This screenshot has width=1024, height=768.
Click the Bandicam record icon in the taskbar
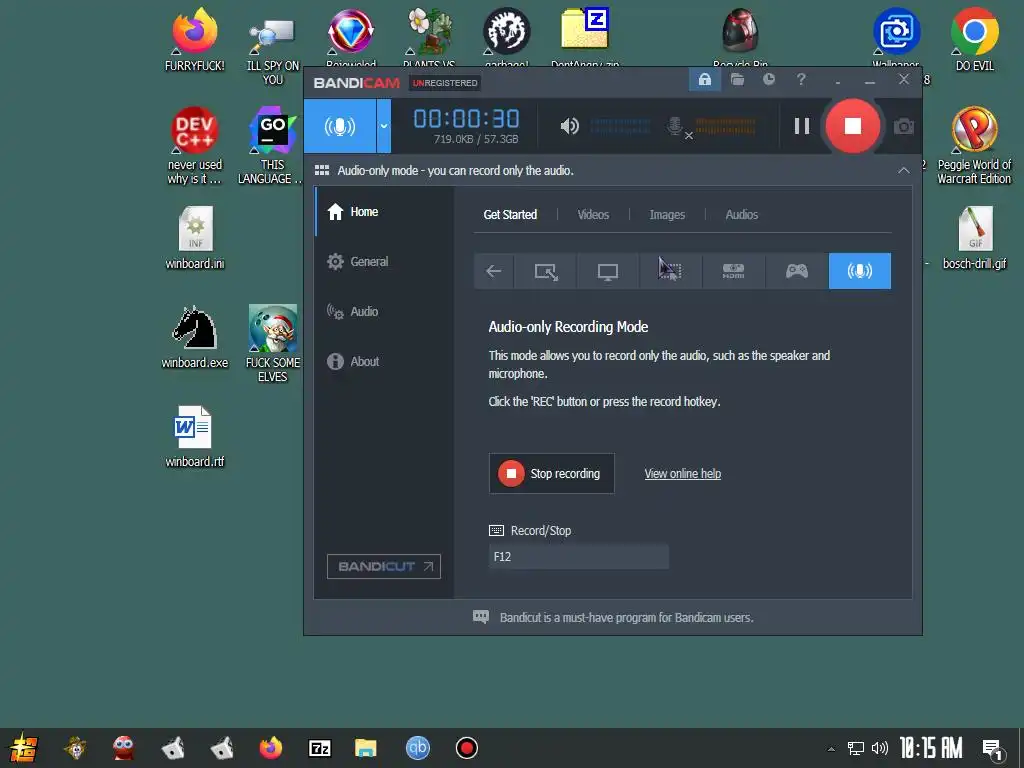pos(466,748)
